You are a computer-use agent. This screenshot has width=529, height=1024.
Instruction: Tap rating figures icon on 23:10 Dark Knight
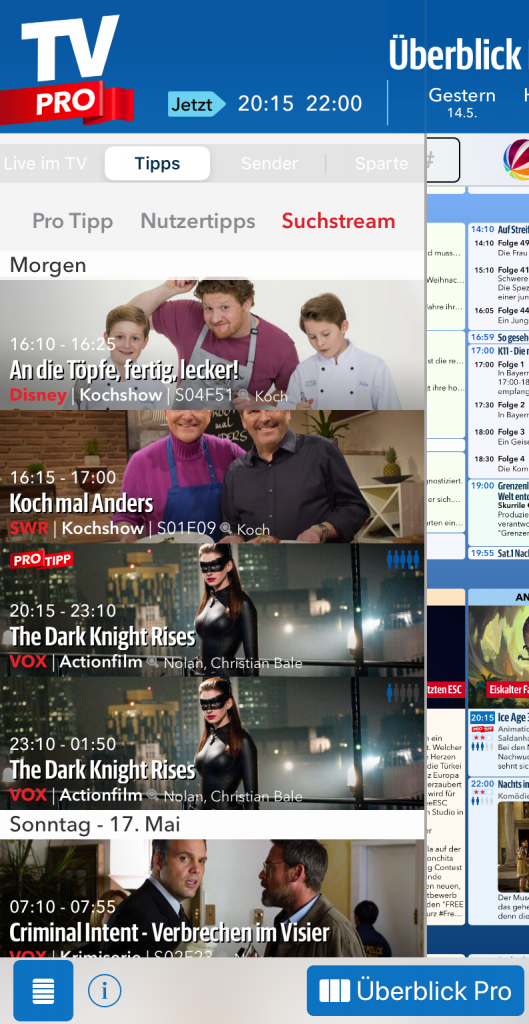tap(402, 694)
